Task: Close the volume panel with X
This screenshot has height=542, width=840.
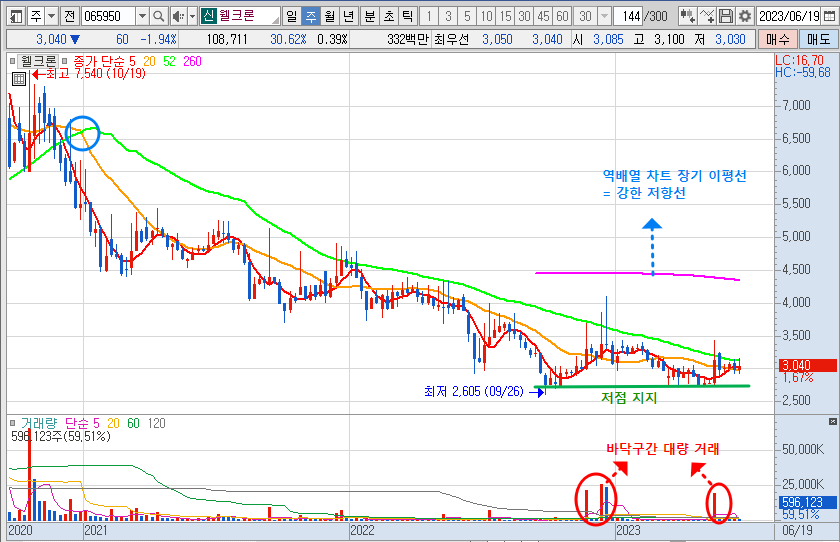Action: pyautogui.click(x=832, y=421)
